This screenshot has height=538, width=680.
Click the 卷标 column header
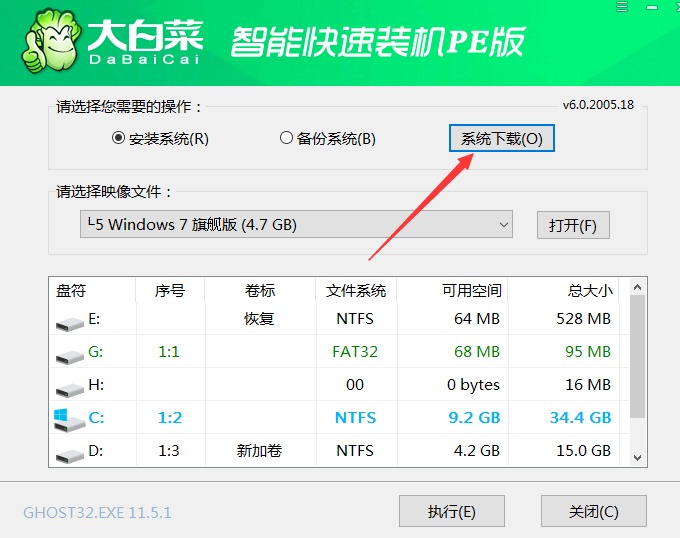click(260, 290)
